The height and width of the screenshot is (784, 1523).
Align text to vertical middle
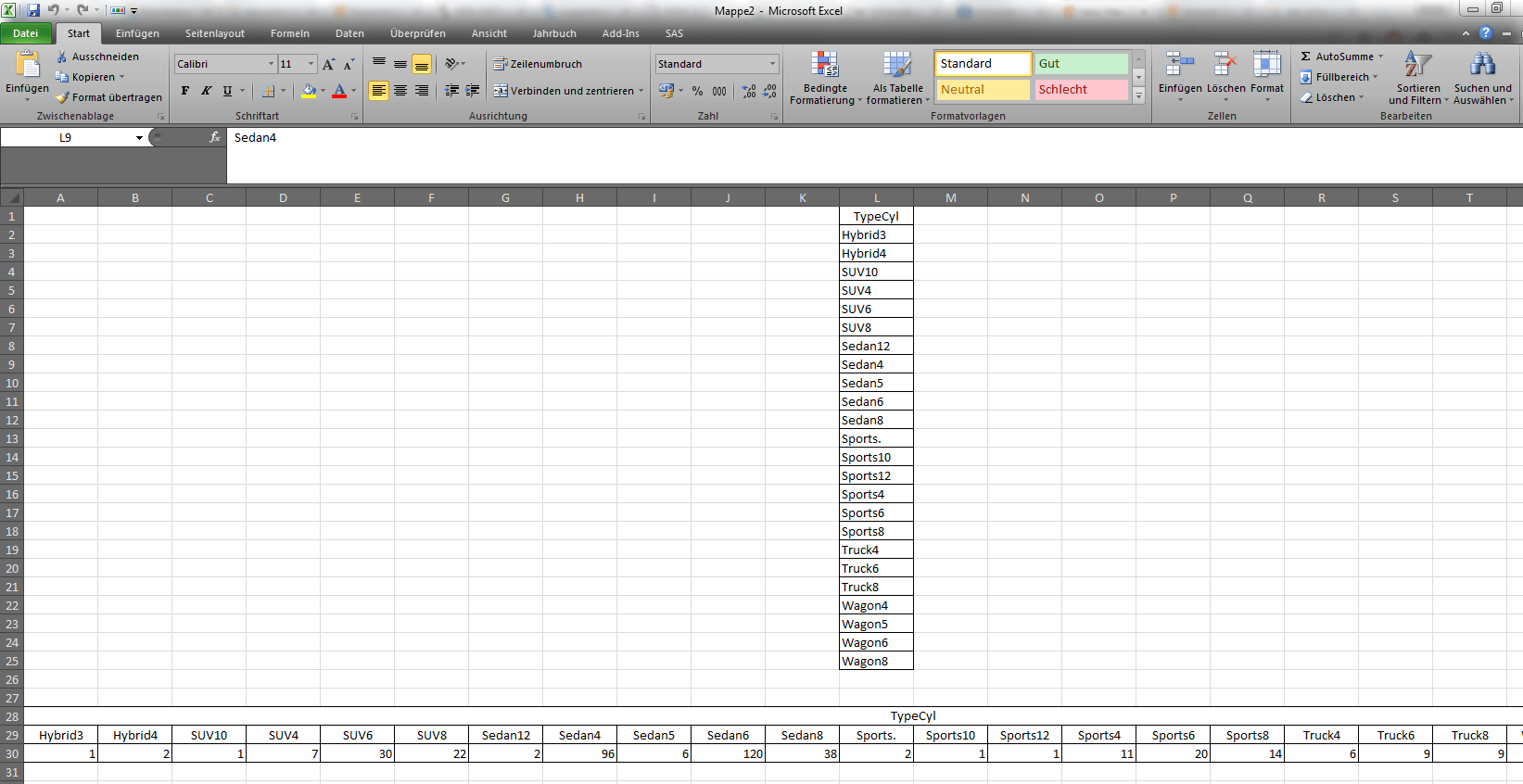pos(400,64)
